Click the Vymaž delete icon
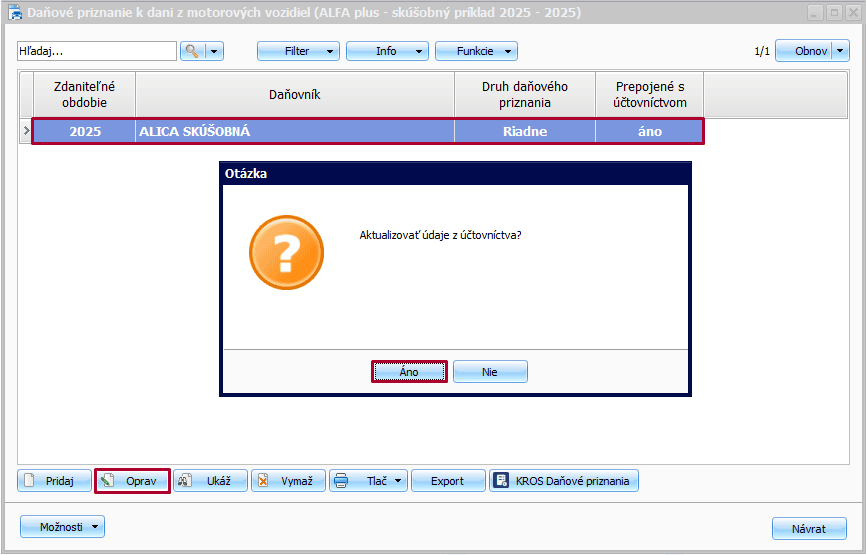This screenshot has height=555, width=866. (263, 481)
